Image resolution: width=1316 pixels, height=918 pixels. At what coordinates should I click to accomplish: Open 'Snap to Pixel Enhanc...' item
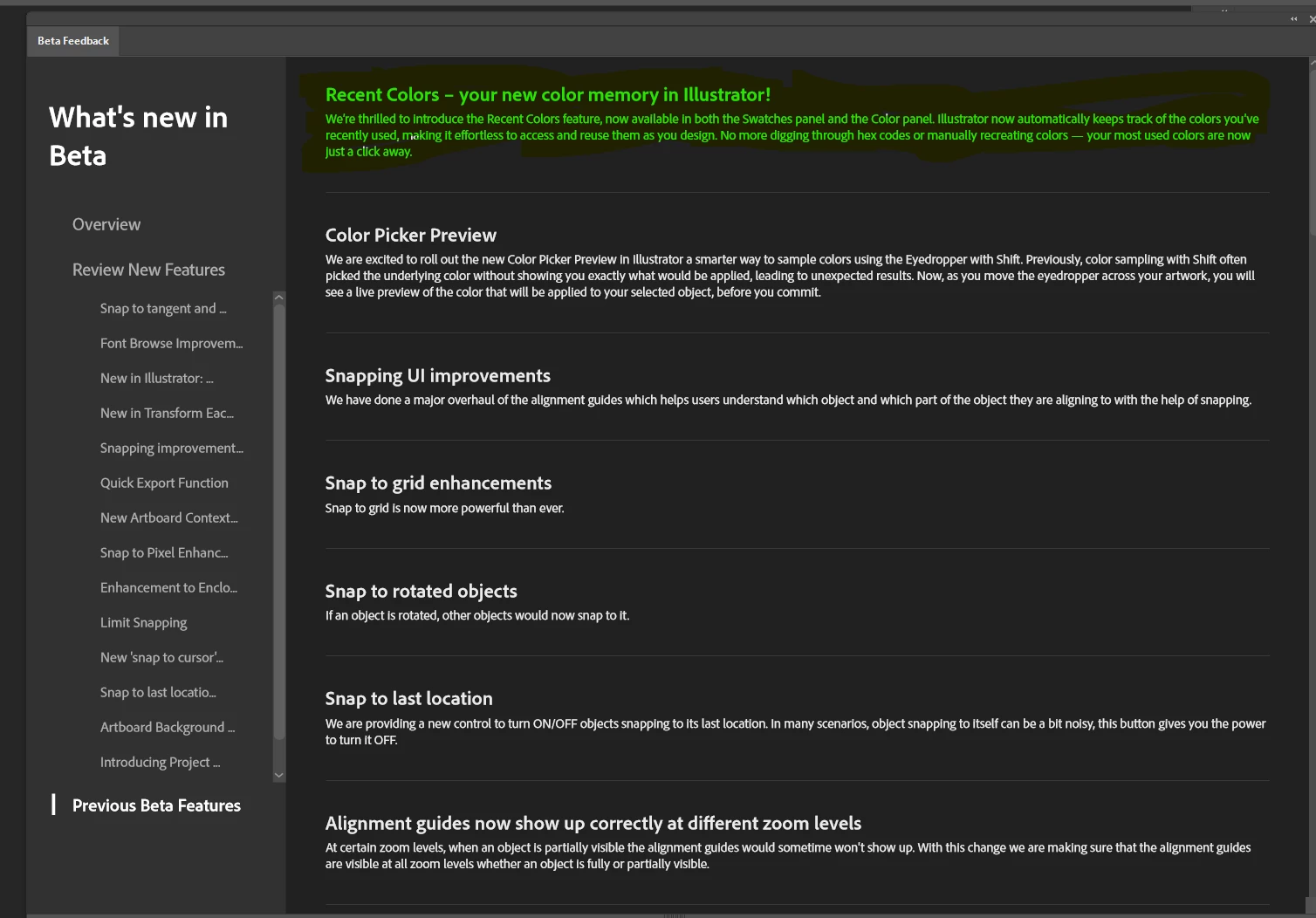(164, 552)
